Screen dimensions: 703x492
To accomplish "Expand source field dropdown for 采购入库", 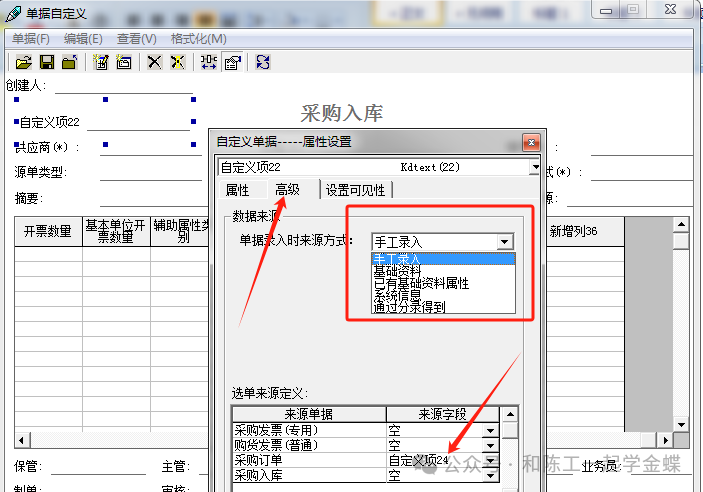I will point(490,475).
